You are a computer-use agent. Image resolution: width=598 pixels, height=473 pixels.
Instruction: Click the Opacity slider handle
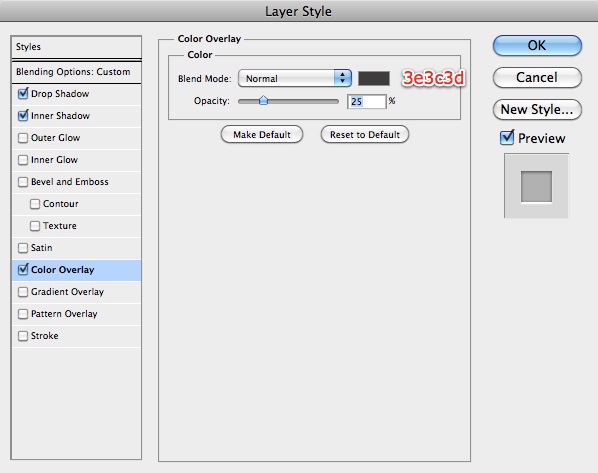tap(263, 101)
